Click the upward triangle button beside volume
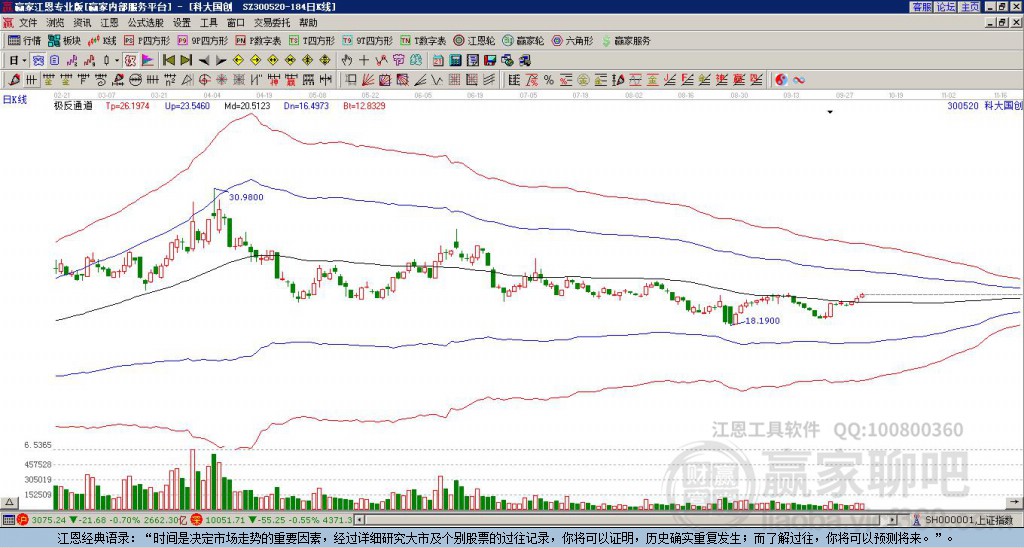This screenshot has height=548, width=1024. tap(9, 502)
